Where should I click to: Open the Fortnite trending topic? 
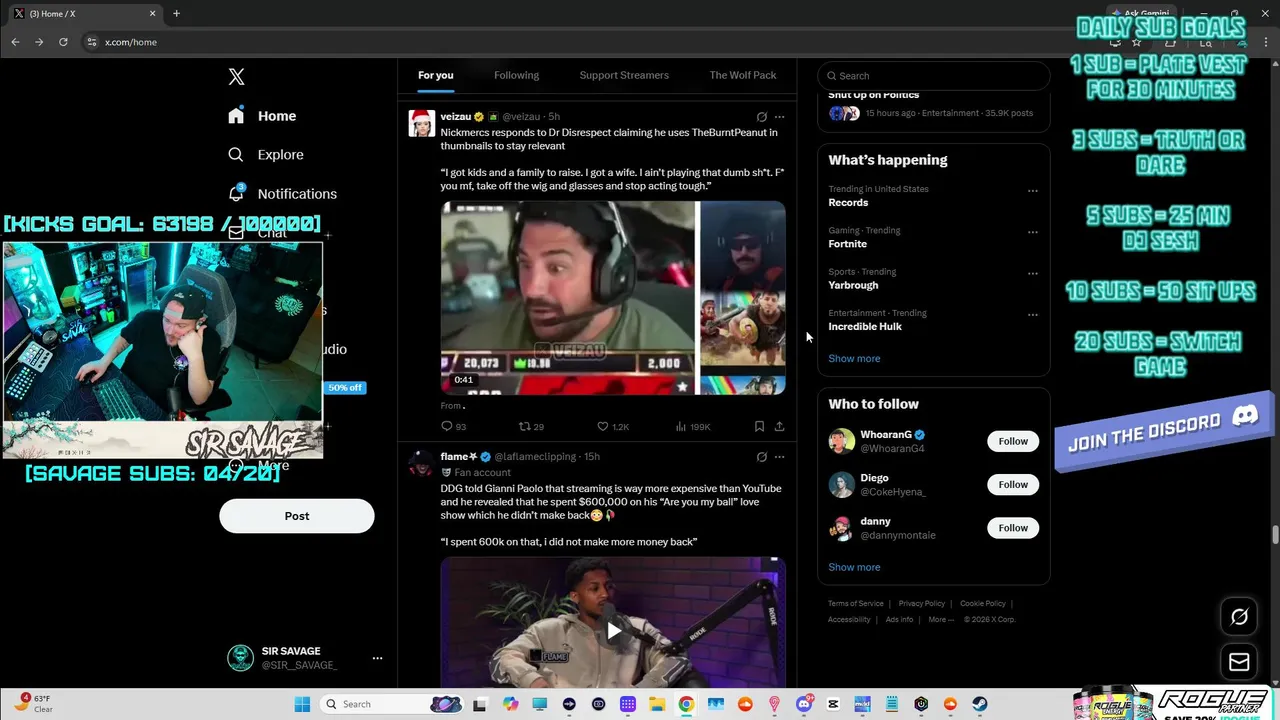(x=847, y=244)
